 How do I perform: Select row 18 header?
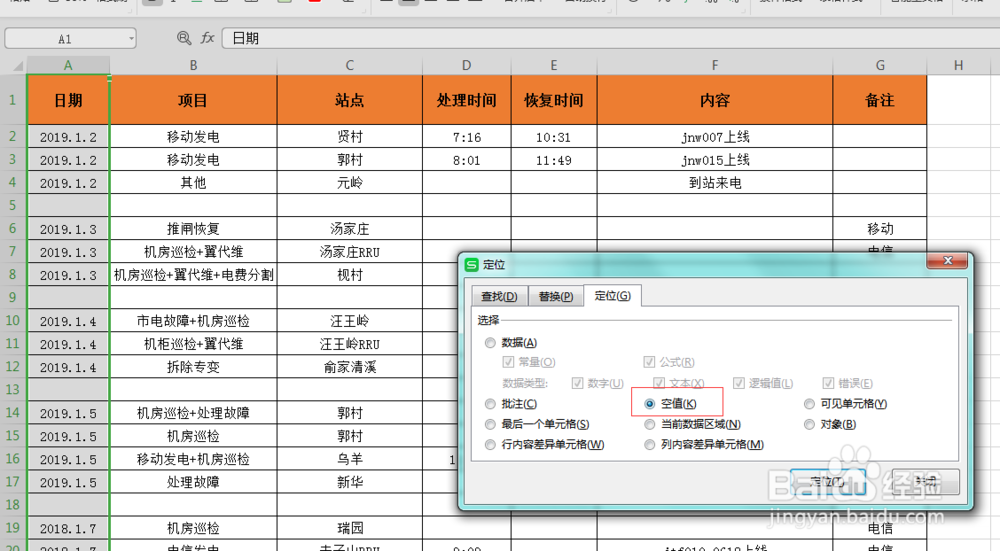13,504
